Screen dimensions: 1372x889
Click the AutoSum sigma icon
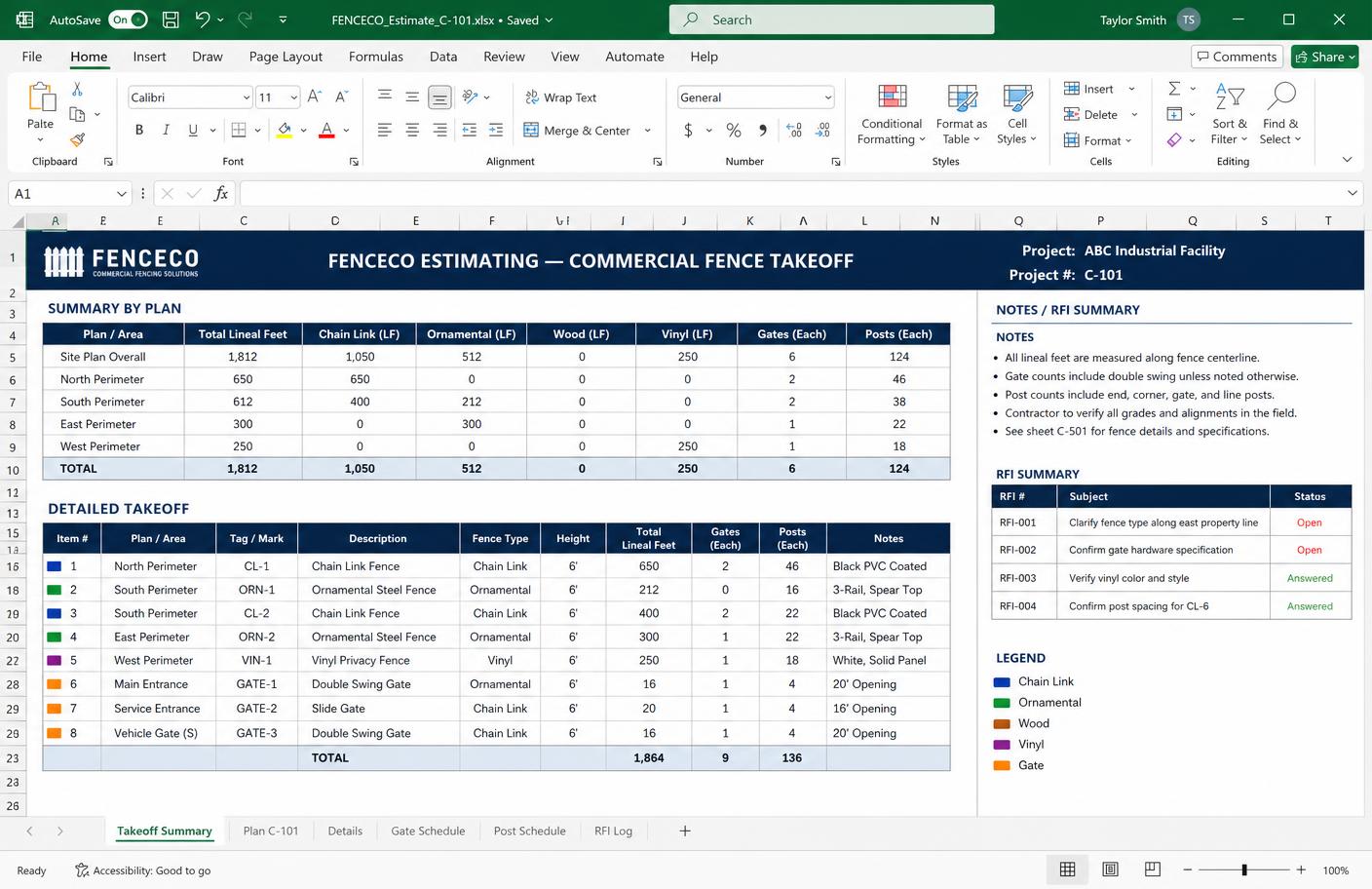(1174, 89)
